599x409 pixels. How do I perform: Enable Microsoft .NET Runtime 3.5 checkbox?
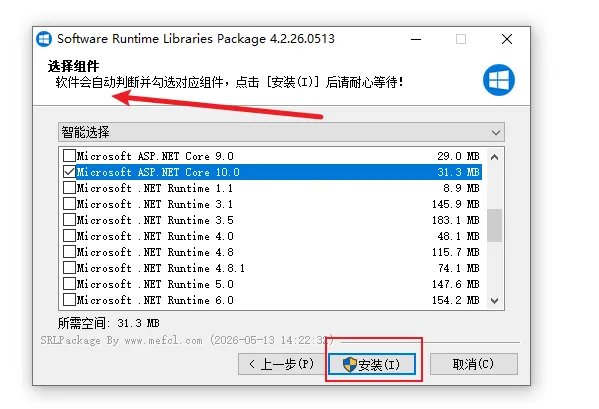pos(69,220)
